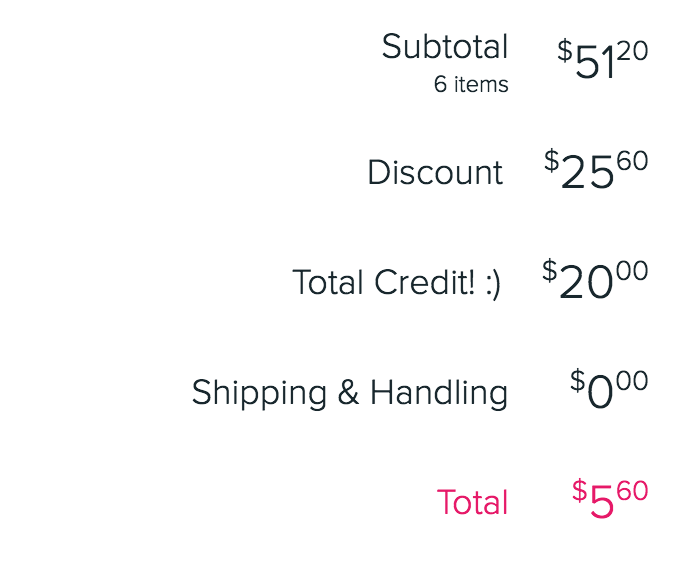Viewport: 680px width, 578px height.
Task: Select the $20.00 credit amount
Action: pos(595,279)
